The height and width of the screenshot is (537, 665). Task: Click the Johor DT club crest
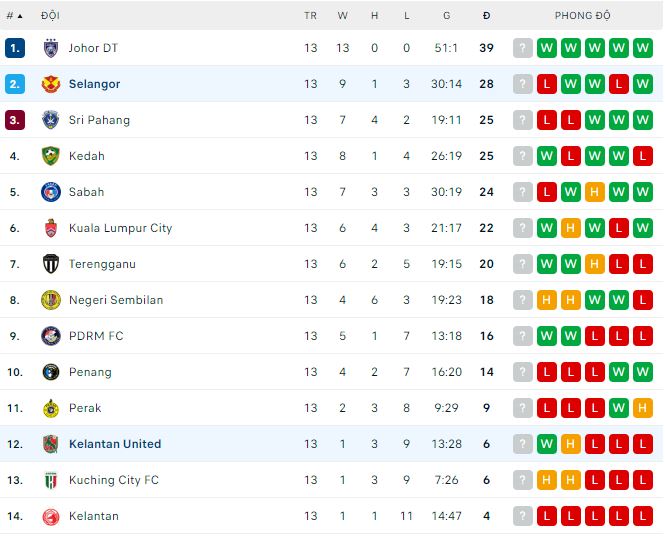pos(51,48)
